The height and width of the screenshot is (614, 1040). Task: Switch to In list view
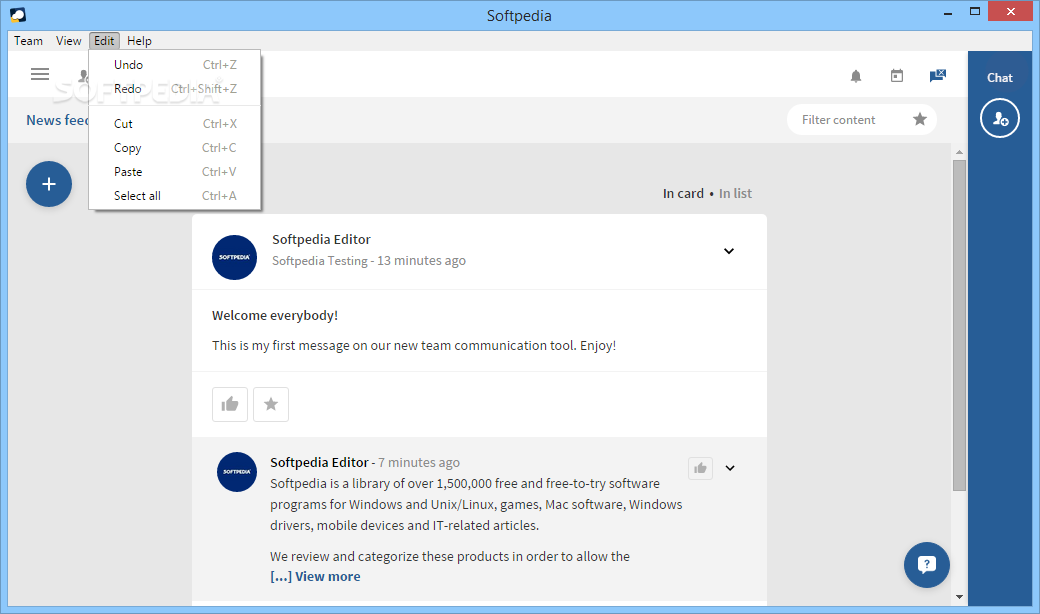point(736,194)
